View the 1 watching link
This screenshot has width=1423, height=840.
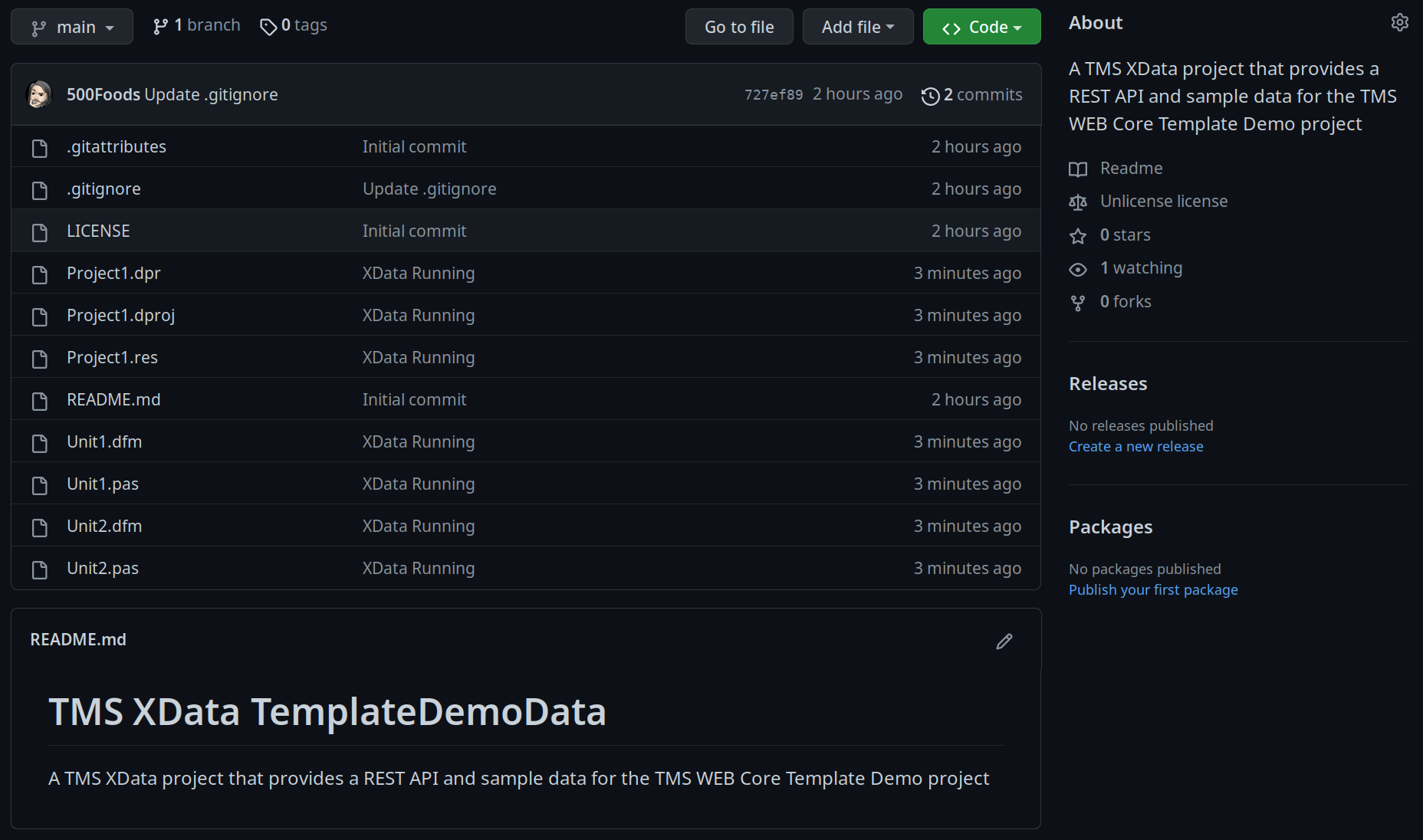1142,267
